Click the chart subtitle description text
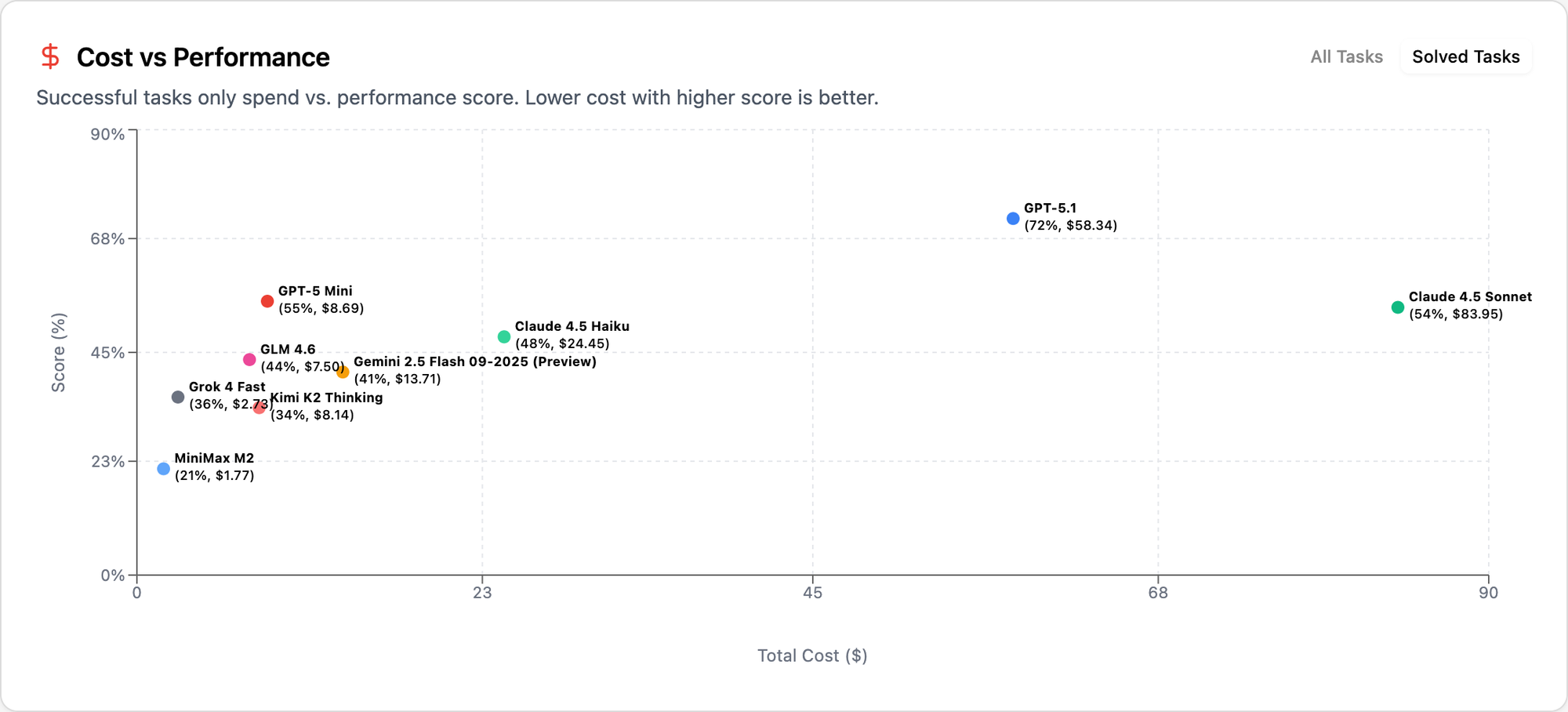1568x712 pixels. click(457, 98)
